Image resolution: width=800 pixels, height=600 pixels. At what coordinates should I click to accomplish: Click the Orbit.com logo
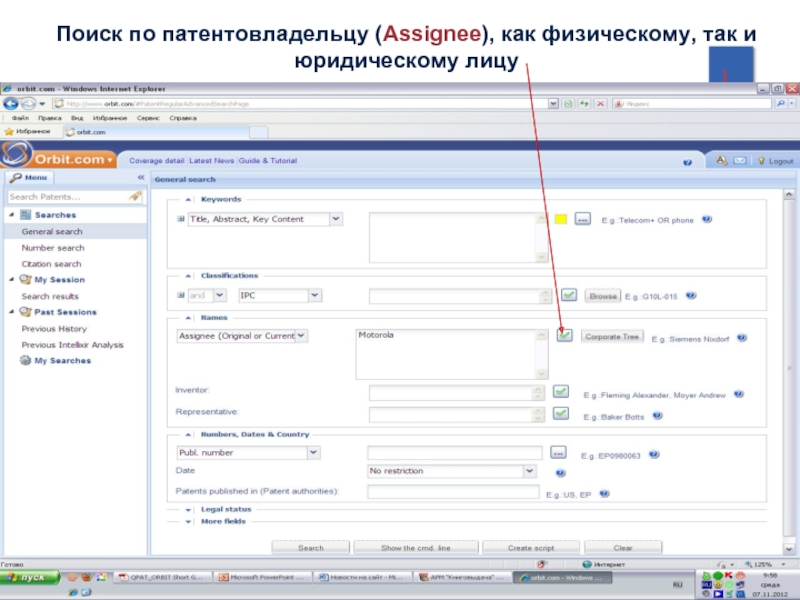(x=58, y=159)
